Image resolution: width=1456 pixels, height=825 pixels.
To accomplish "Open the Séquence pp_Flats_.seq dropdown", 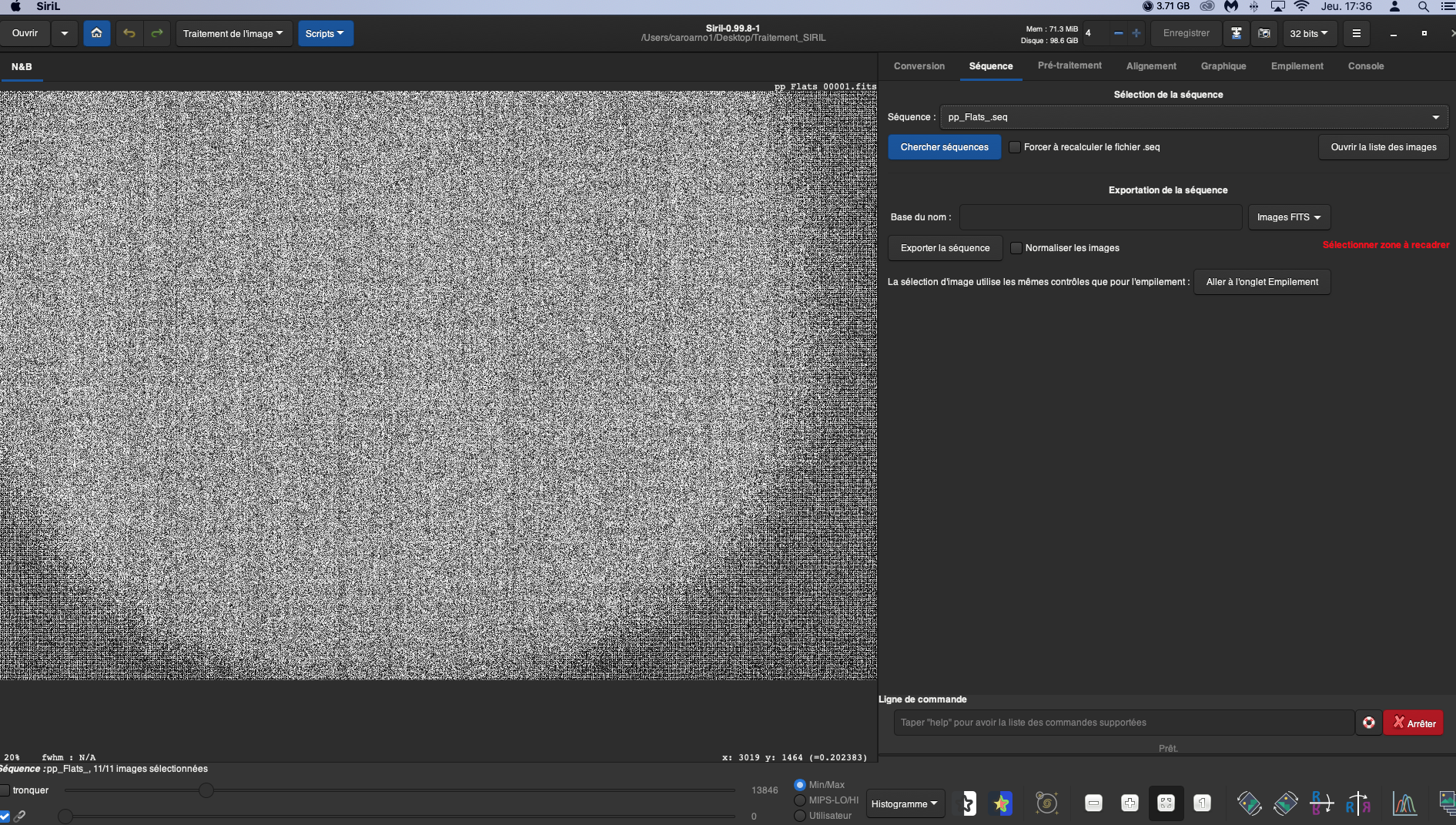I will 1193,117.
